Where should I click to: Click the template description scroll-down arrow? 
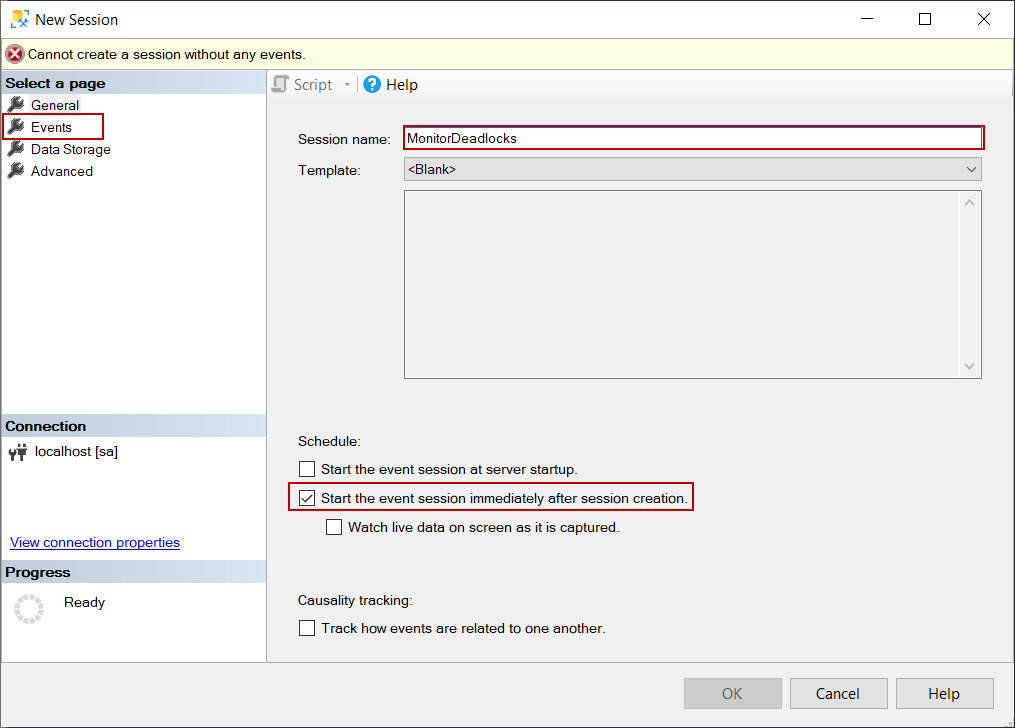(x=969, y=367)
